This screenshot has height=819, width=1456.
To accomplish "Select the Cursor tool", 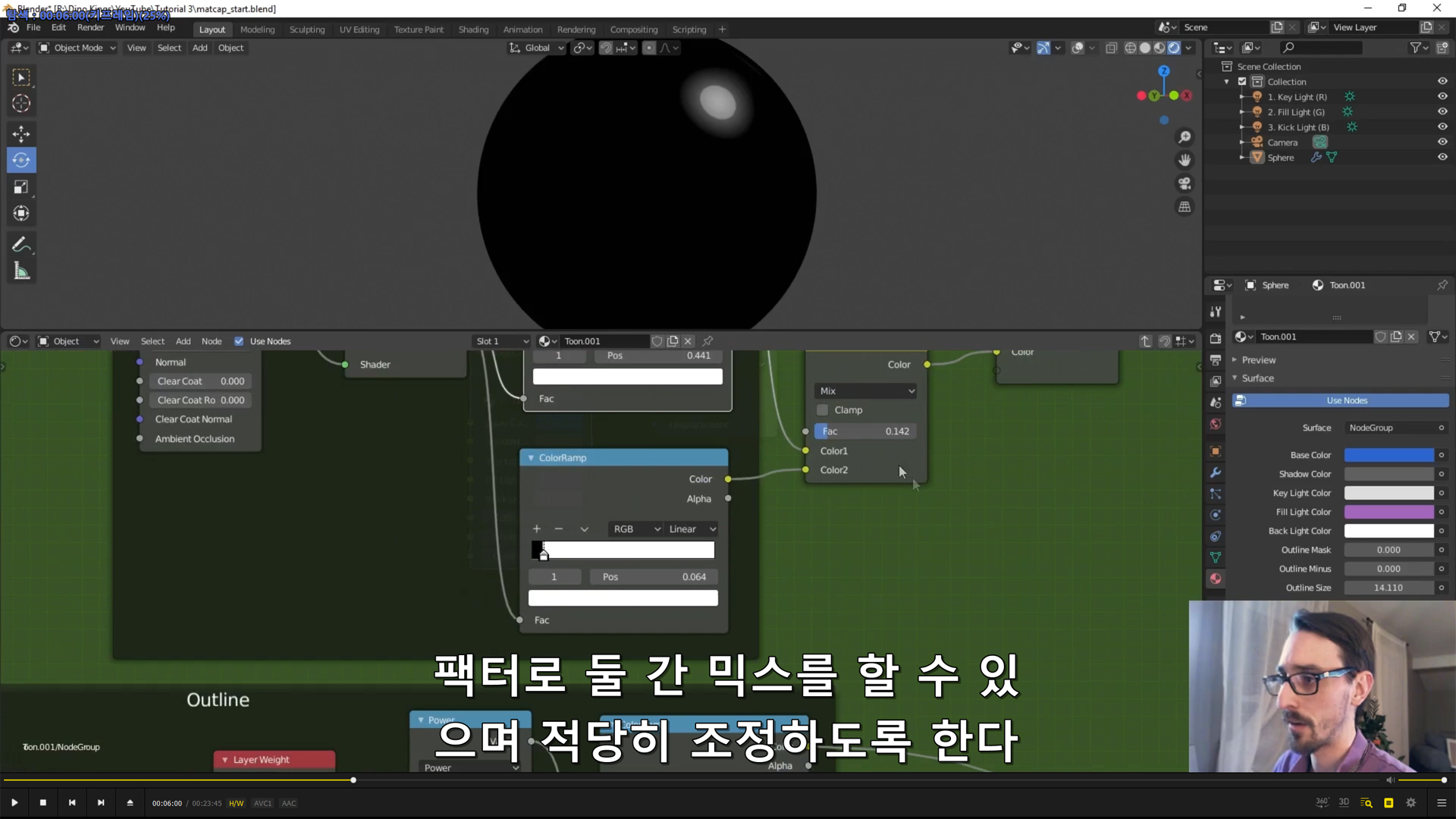I will click(x=21, y=104).
